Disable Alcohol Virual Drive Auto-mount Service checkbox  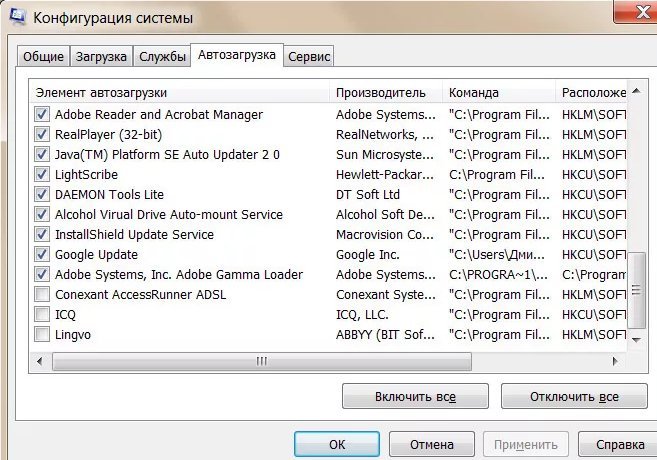point(41,214)
